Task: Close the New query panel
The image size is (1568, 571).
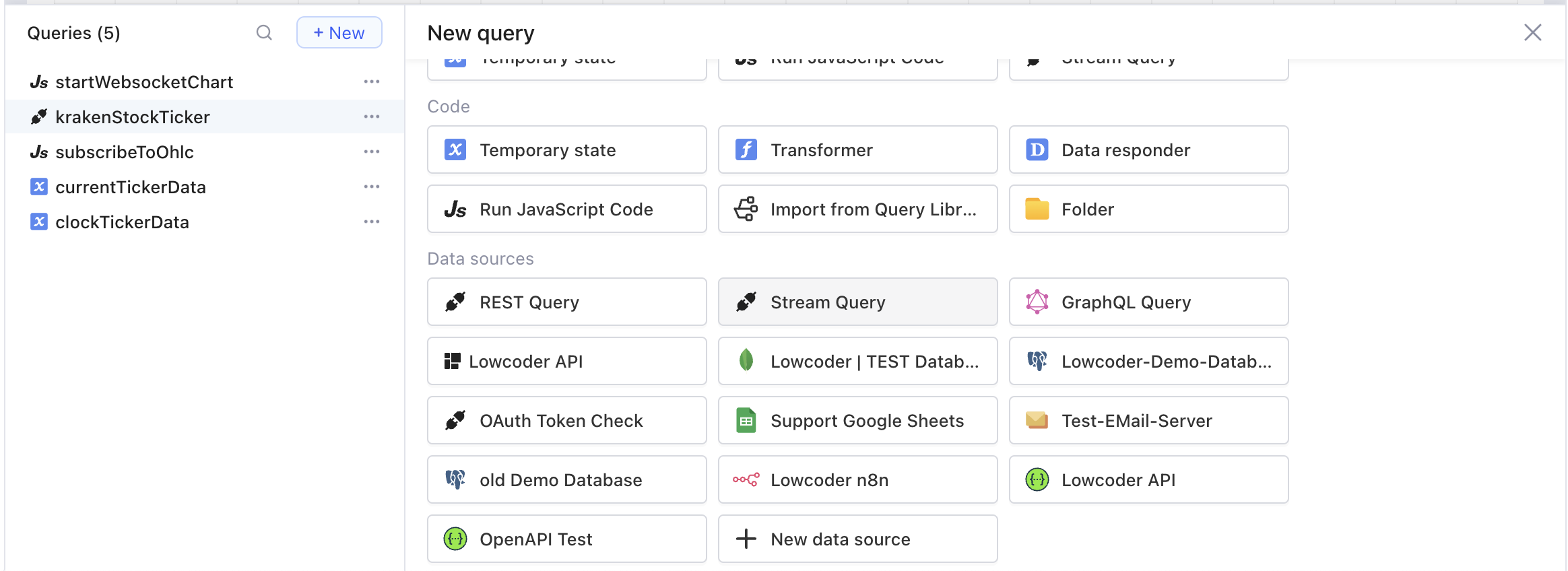Action: click(x=1532, y=32)
